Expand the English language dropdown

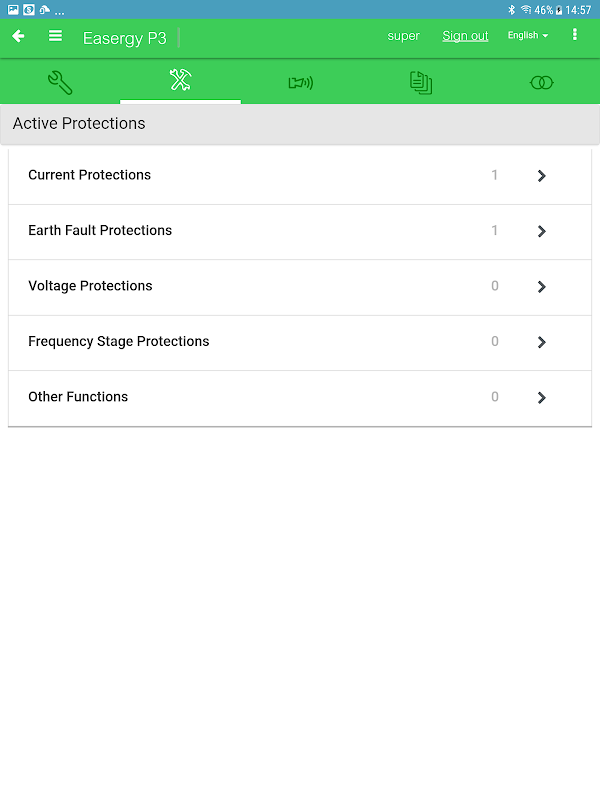(x=528, y=35)
